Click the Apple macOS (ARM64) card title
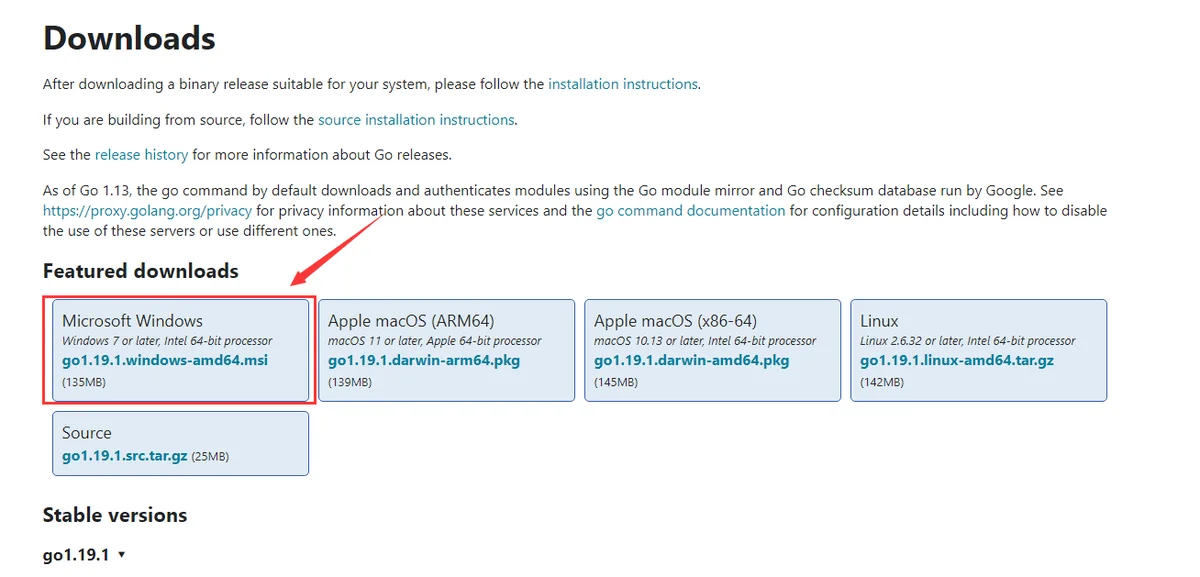1200x577 pixels. tap(411, 321)
